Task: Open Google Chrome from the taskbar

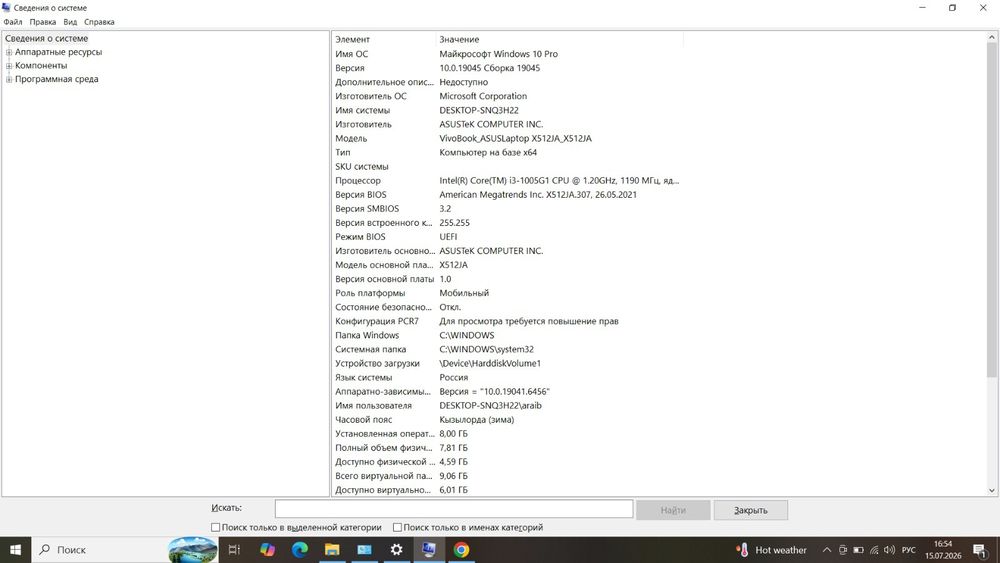Action: (461, 550)
